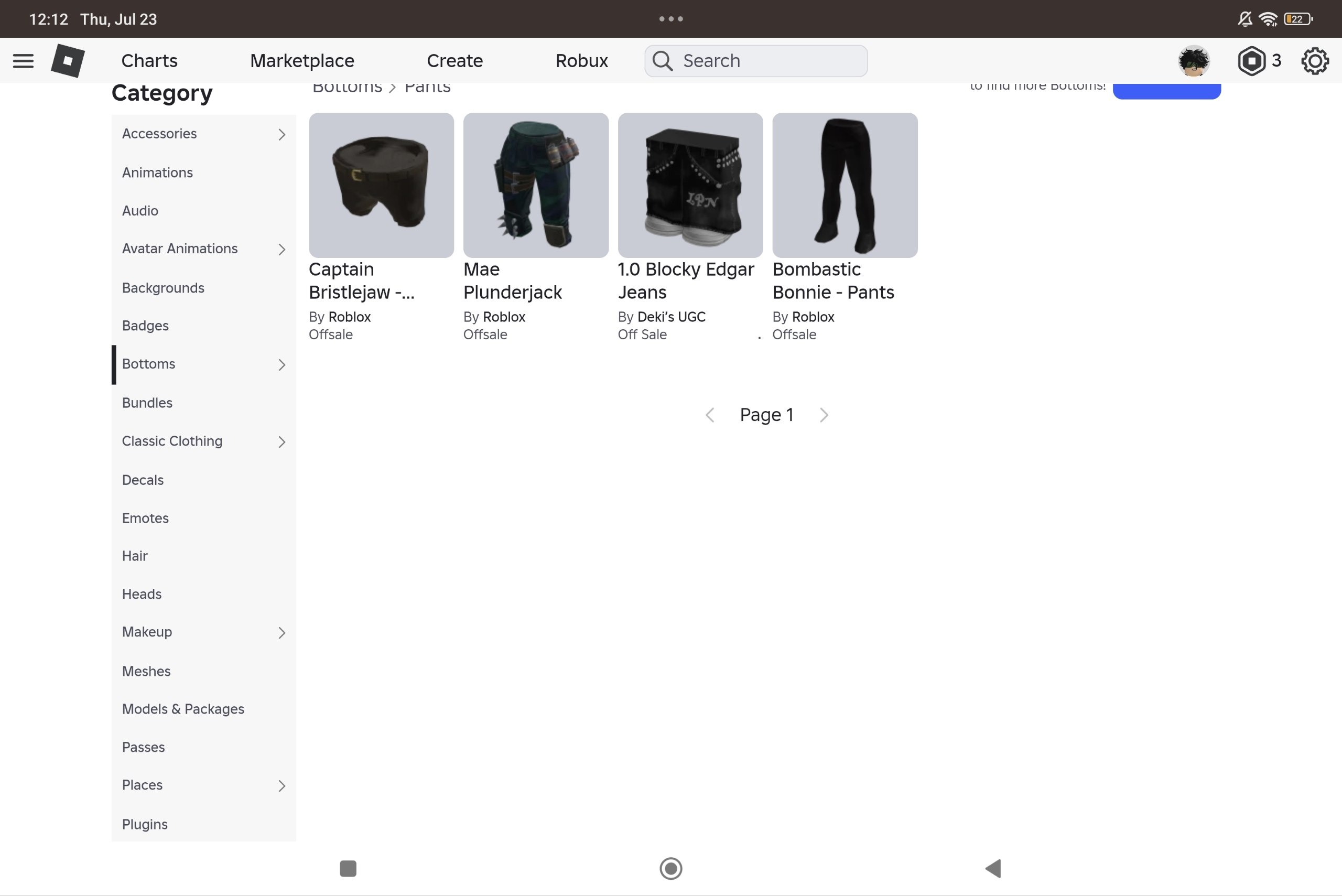Open the Captain Bristlejaw item thumbnail
Screen dimensions: 1342x896
(381, 185)
